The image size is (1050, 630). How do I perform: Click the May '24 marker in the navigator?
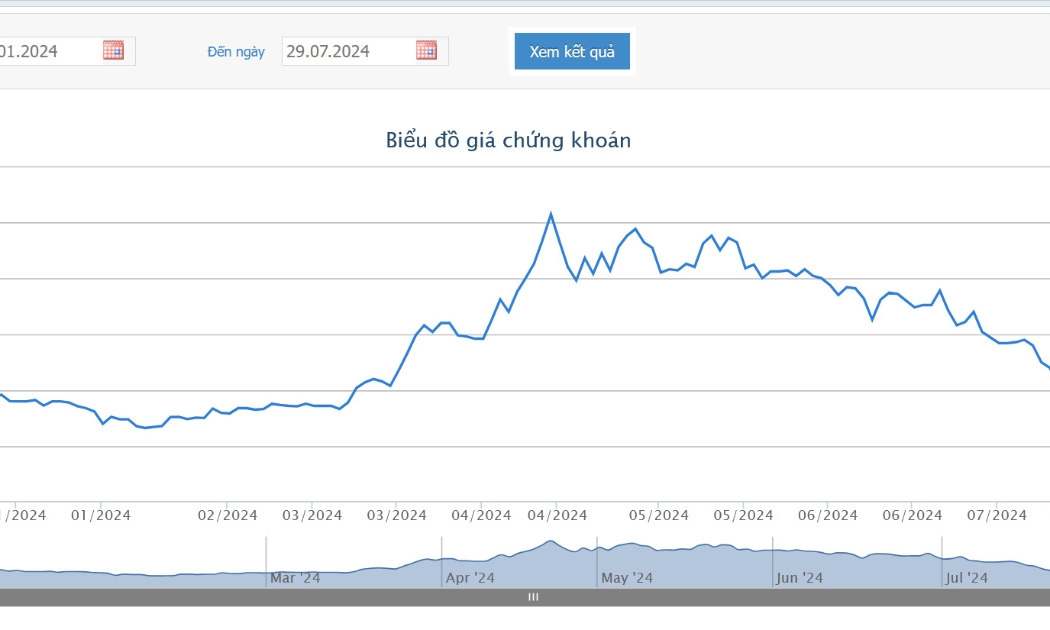[x=627, y=578]
